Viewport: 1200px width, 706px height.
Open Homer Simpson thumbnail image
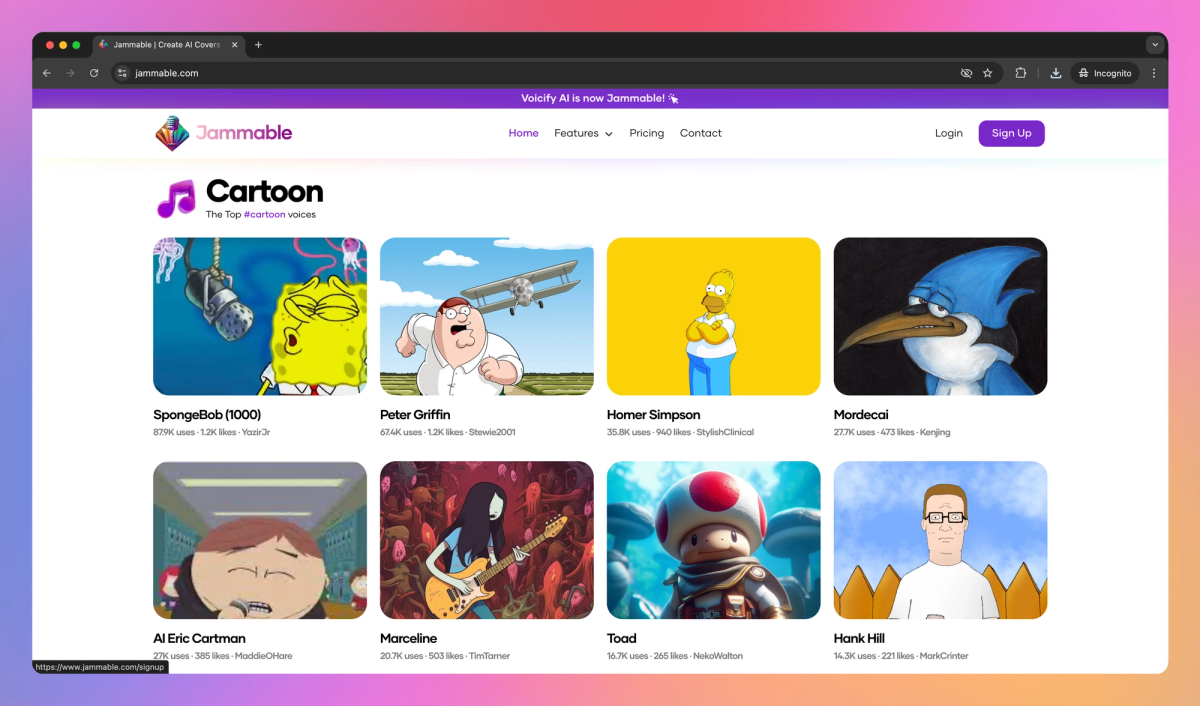(714, 316)
